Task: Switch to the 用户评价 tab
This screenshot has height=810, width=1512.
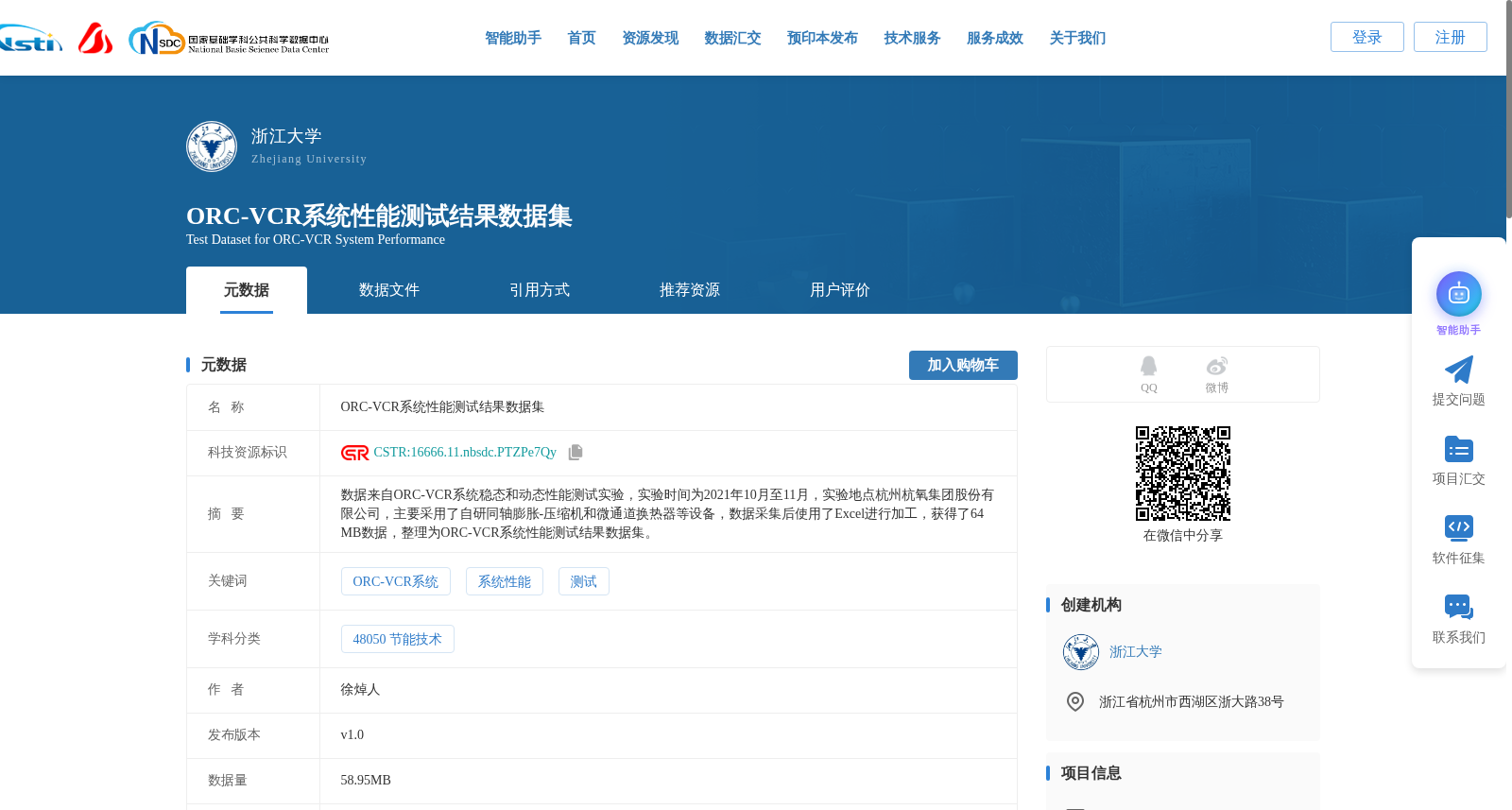Action: (840, 290)
